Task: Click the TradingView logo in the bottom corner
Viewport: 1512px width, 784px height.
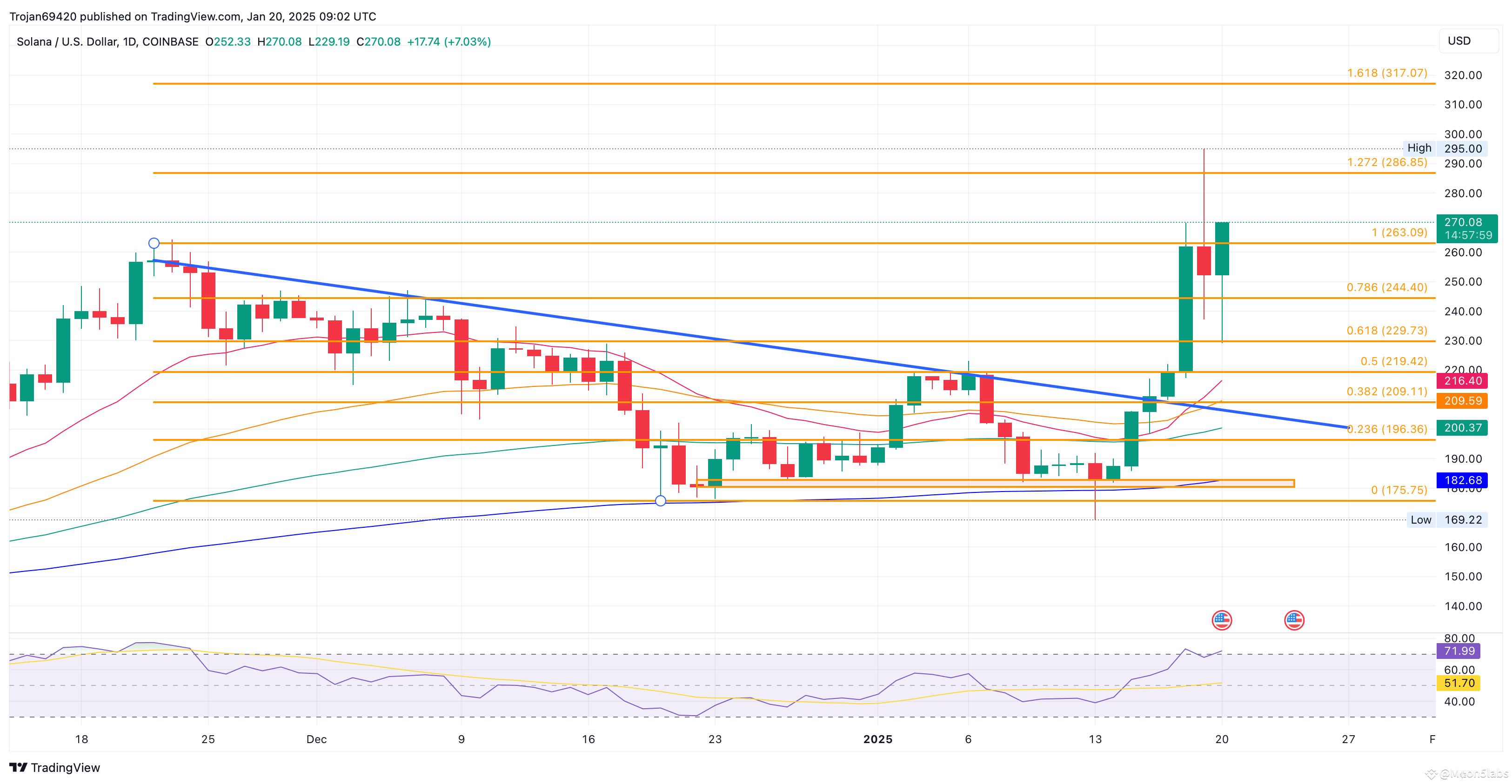Action: pos(54,768)
